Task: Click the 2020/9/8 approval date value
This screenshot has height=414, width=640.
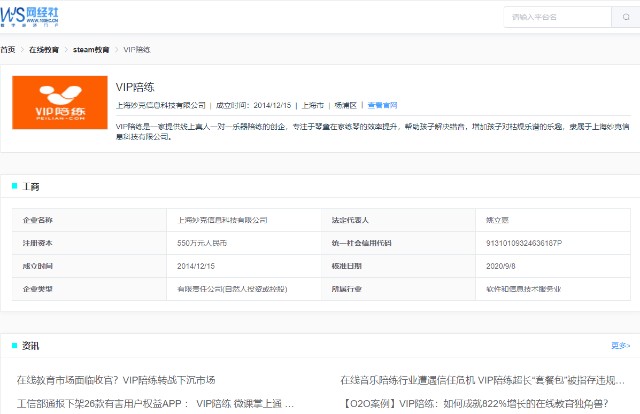Action: point(501,266)
